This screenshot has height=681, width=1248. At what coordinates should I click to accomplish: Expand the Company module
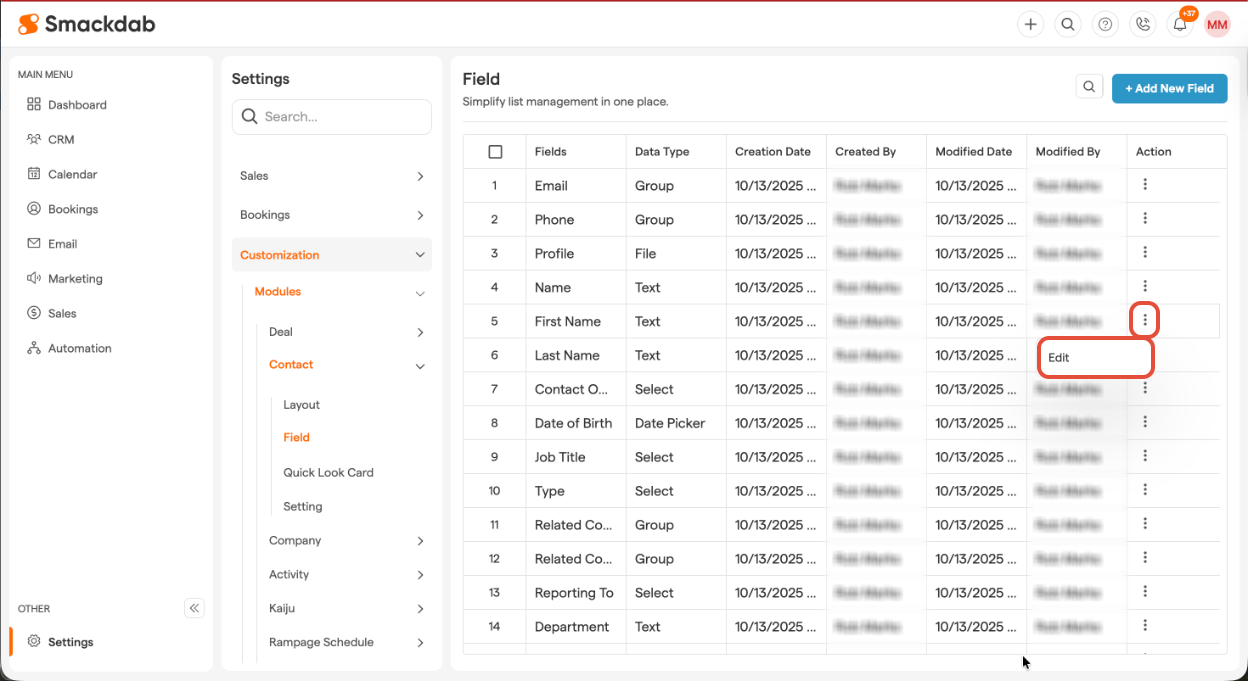pyautogui.click(x=420, y=541)
